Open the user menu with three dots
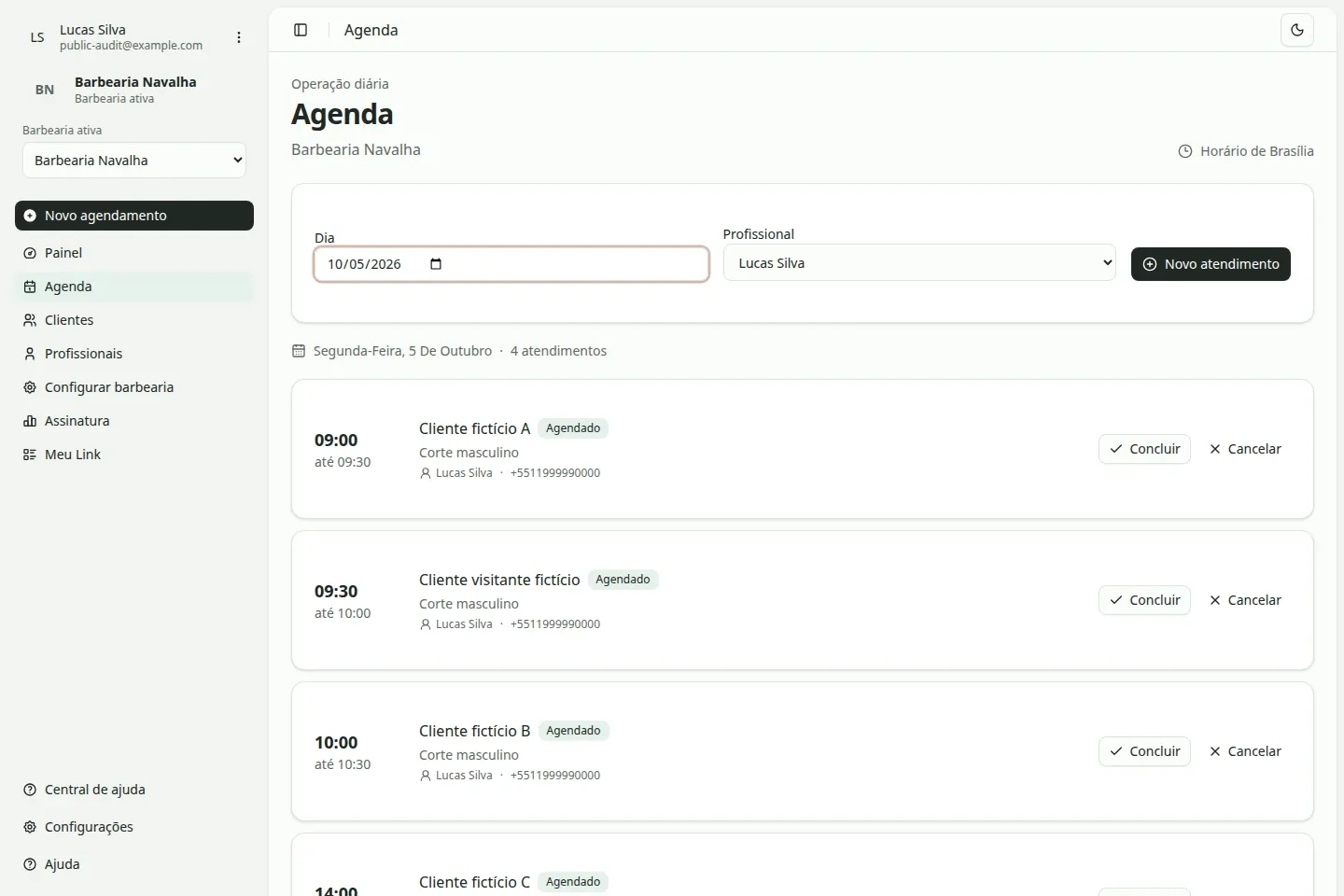Image resolution: width=1344 pixels, height=896 pixels. [x=239, y=37]
